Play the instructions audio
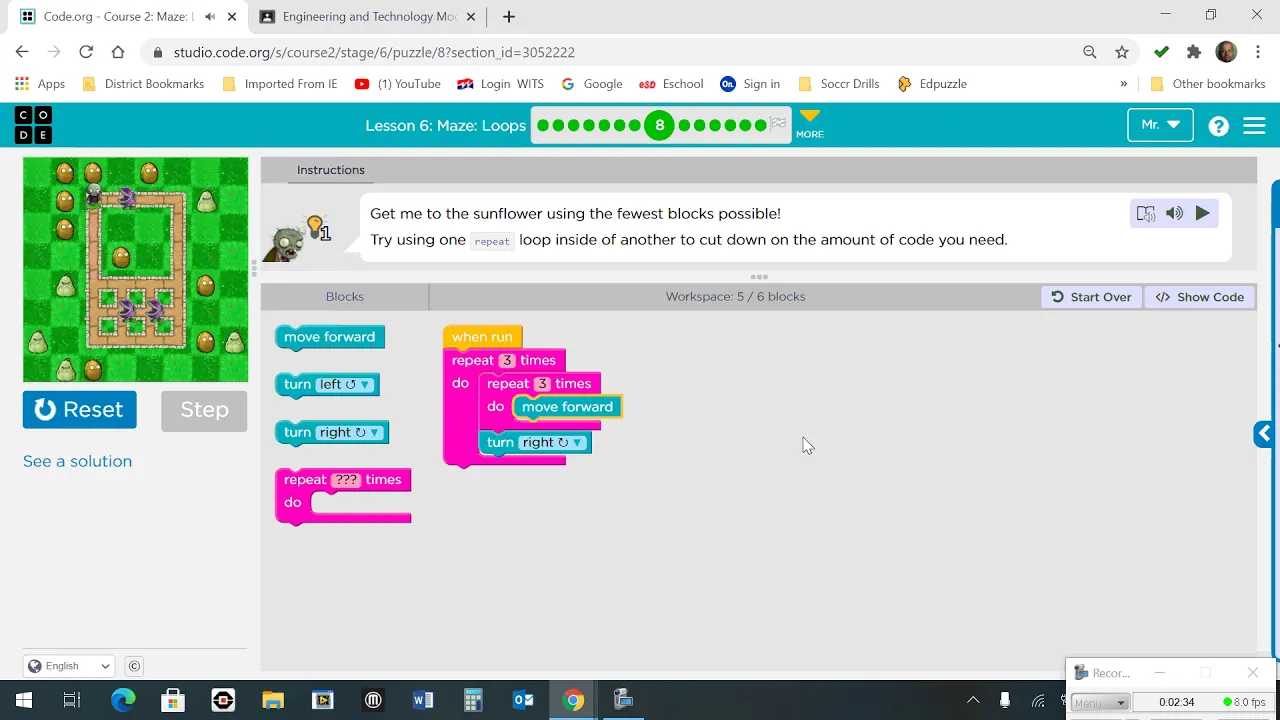1280x720 pixels. (x=1202, y=213)
